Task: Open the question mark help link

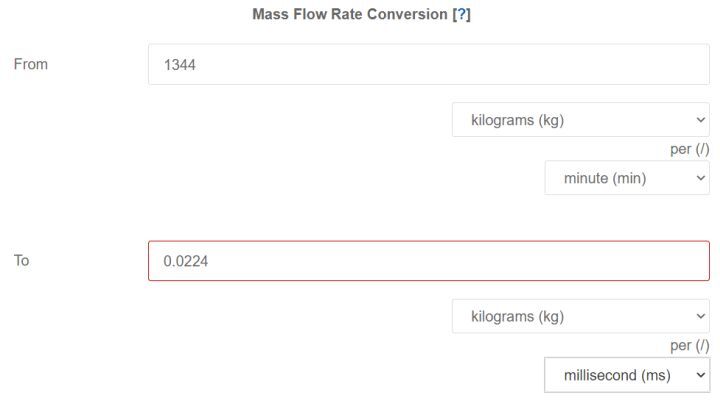Action: [x=461, y=15]
